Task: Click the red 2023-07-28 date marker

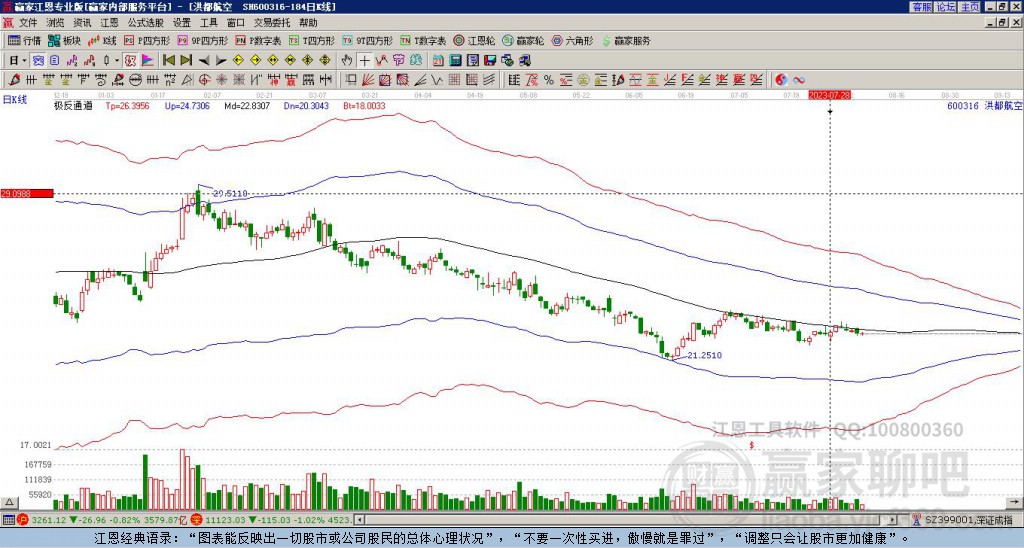Action: 829,95
